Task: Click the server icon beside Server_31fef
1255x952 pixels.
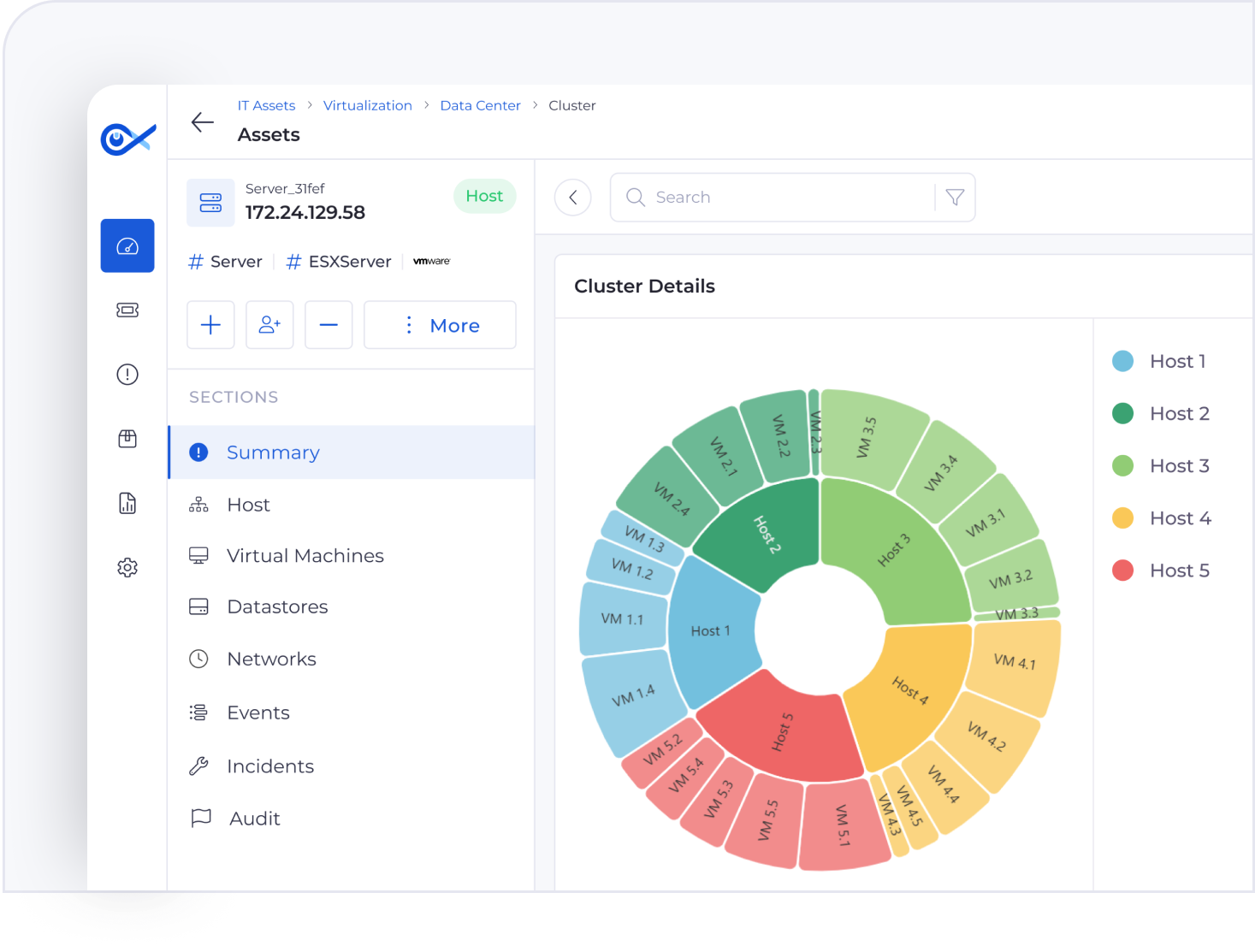Action: [210, 203]
